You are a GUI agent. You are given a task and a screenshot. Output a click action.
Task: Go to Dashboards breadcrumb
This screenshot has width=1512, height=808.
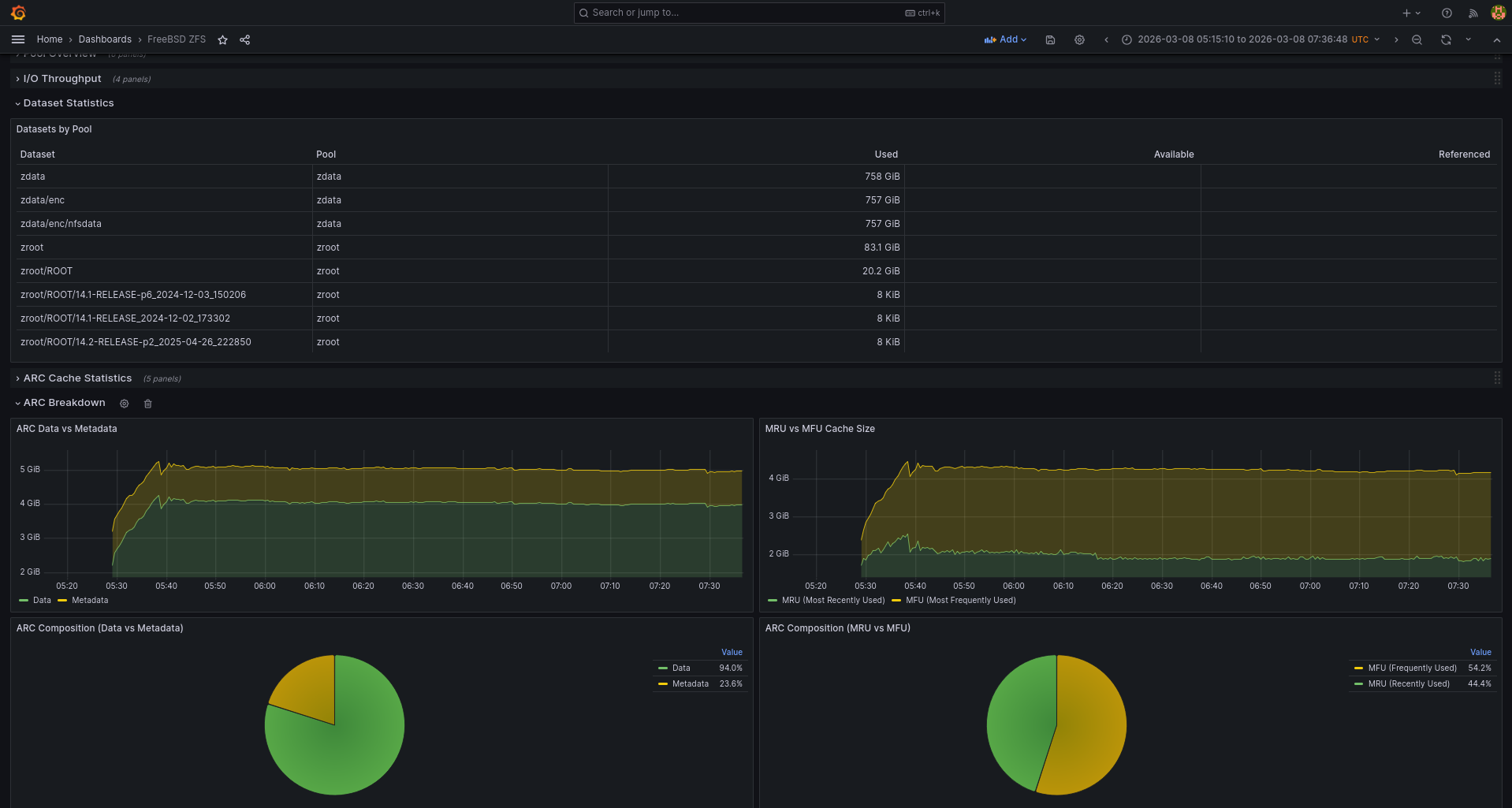coord(105,39)
